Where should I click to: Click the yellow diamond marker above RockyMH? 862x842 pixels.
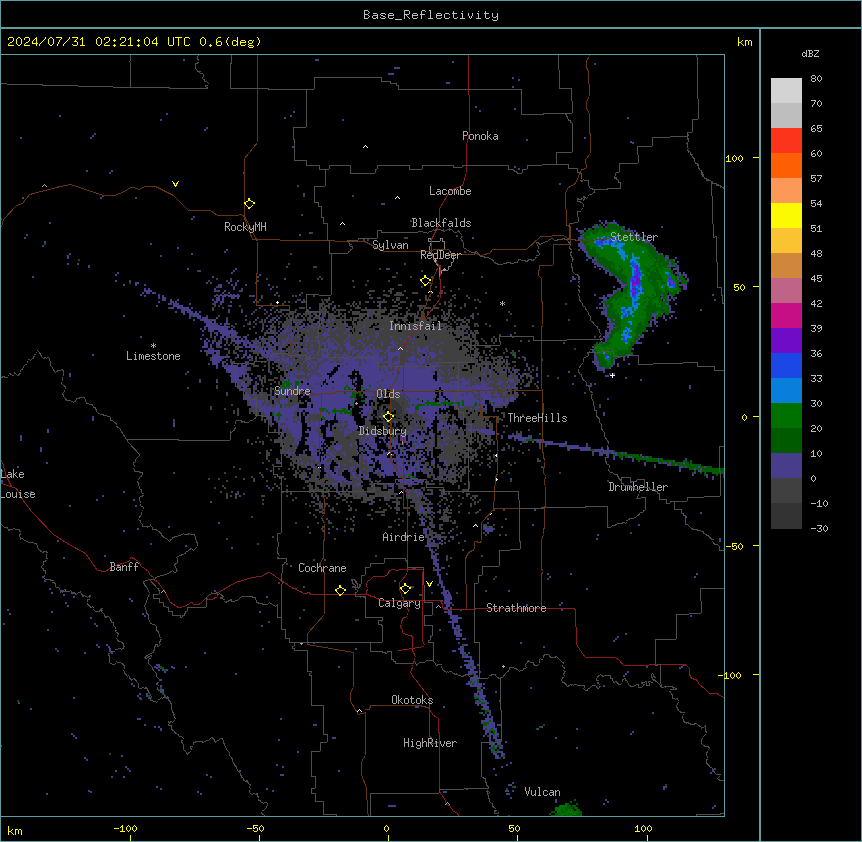pos(250,204)
